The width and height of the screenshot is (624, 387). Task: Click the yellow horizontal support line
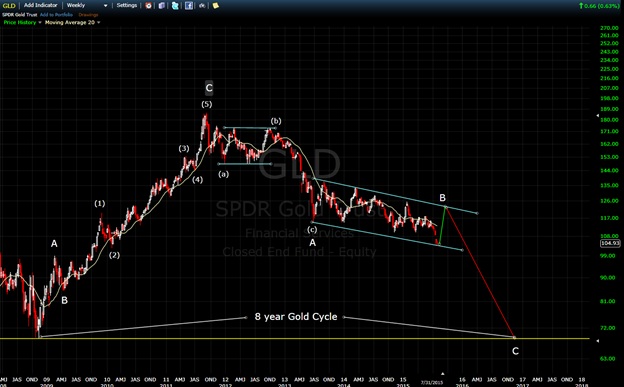294,339
